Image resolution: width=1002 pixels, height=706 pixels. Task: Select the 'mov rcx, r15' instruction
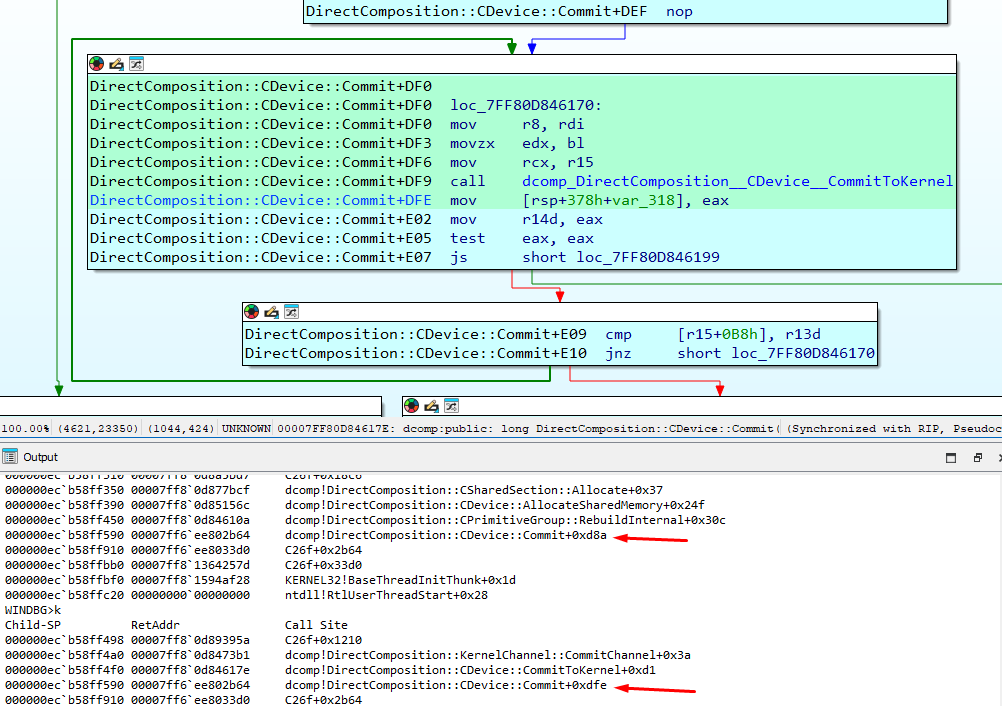pos(521,162)
